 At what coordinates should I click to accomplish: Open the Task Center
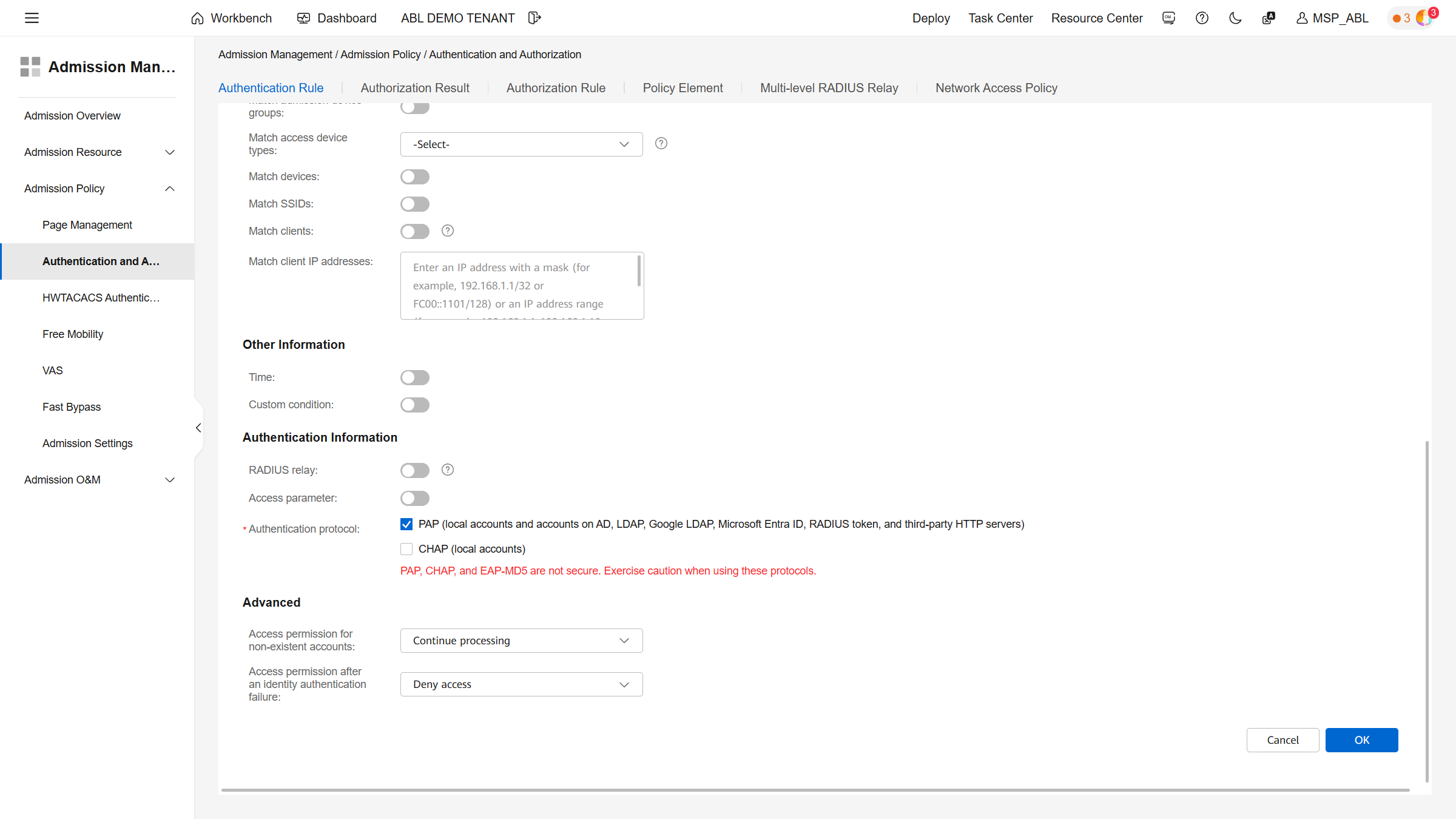(1000, 18)
